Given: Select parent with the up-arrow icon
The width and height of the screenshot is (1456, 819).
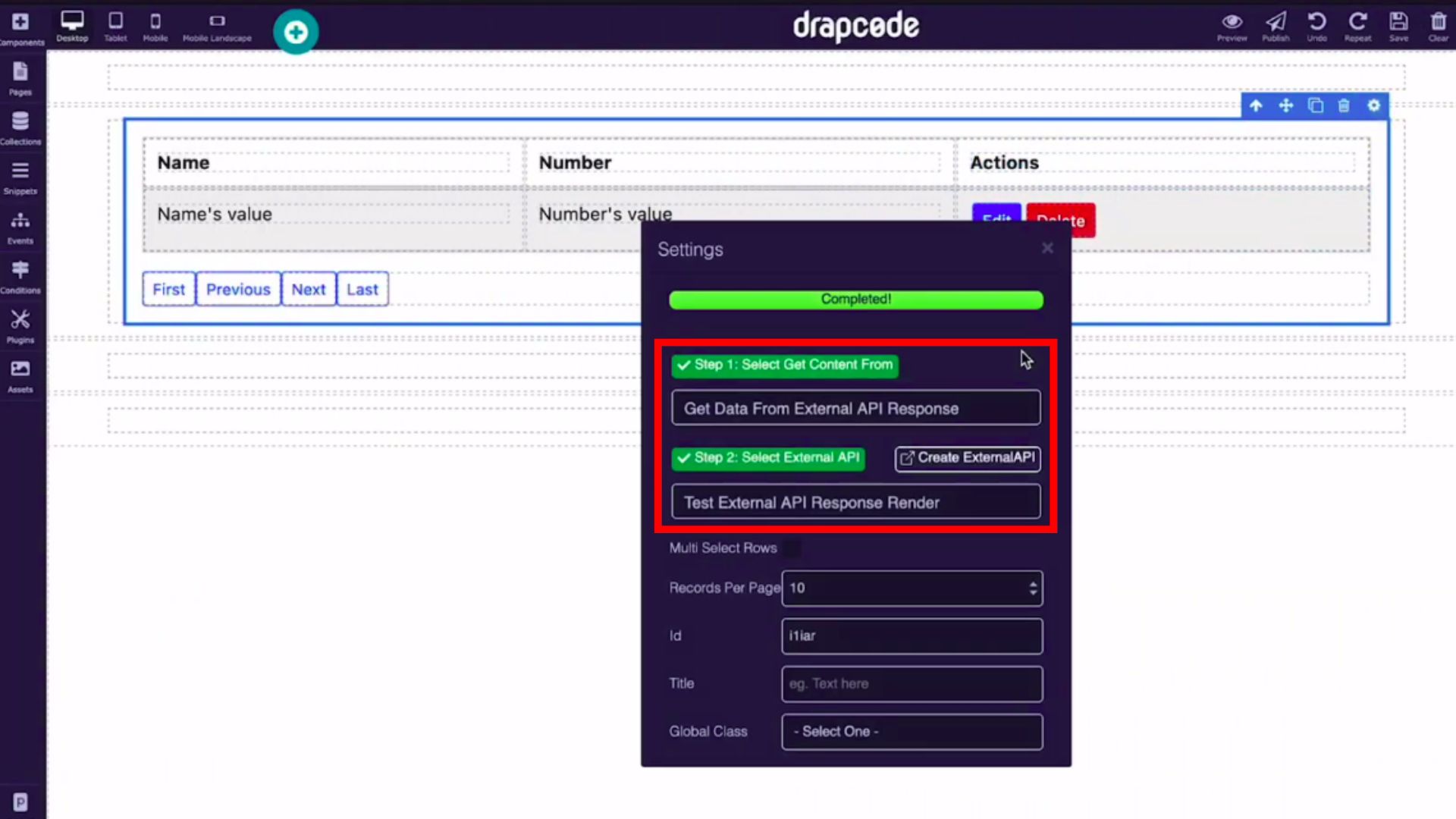Looking at the screenshot, I should coord(1256,105).
